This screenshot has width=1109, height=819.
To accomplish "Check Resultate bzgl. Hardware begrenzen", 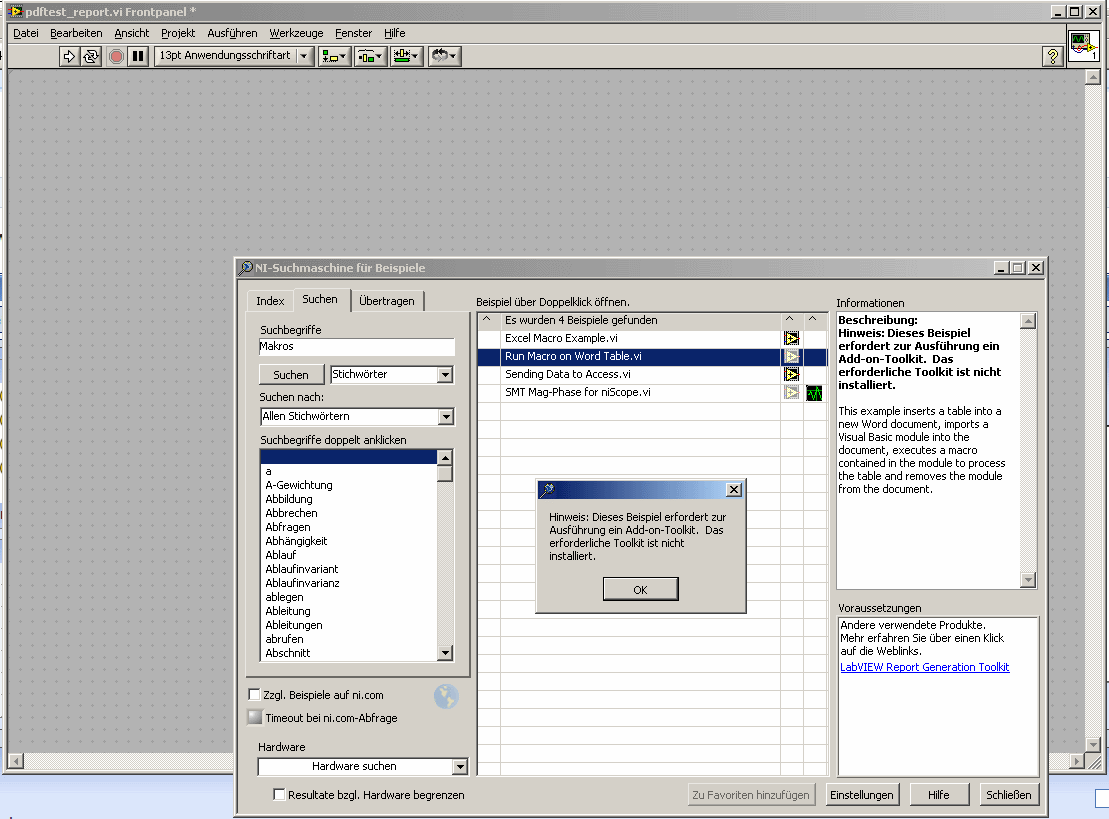I will (x=280, y=794).
